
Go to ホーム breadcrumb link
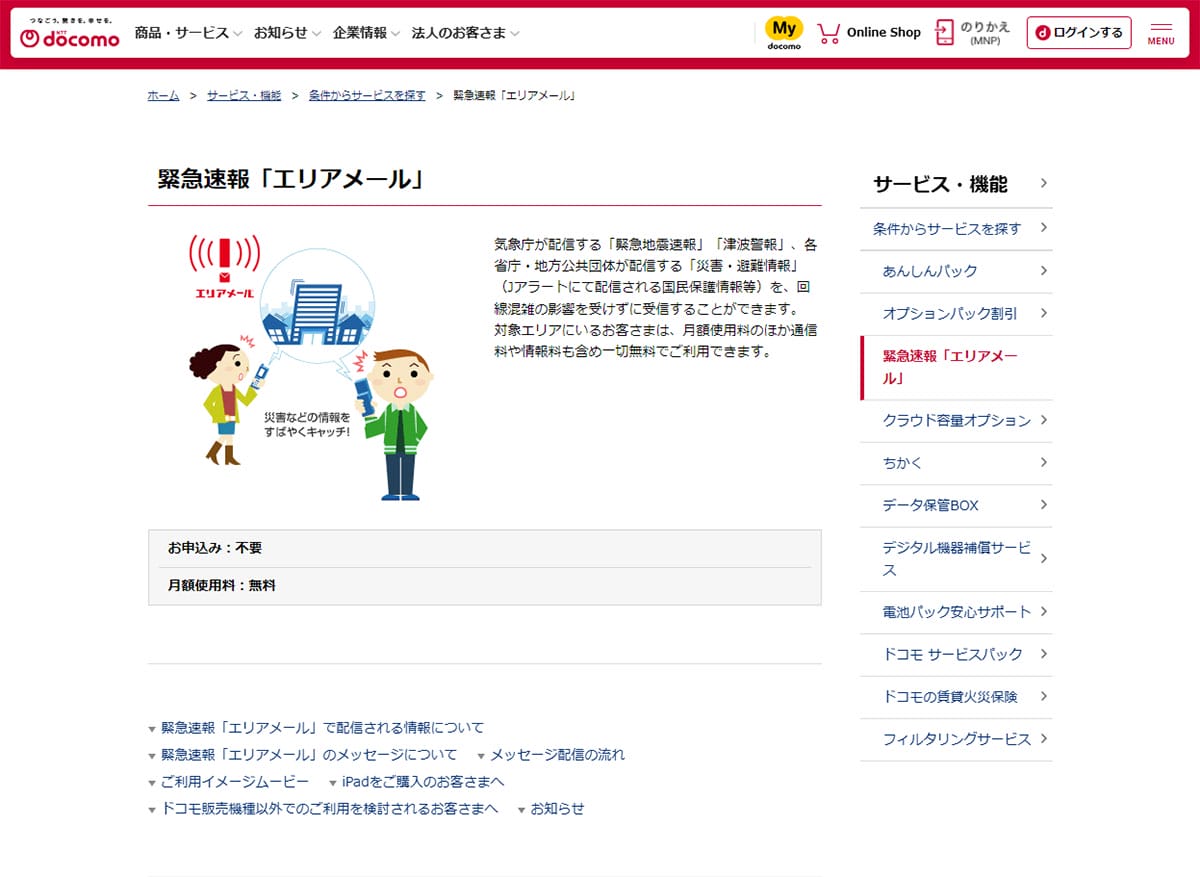(x=163, y=95)
